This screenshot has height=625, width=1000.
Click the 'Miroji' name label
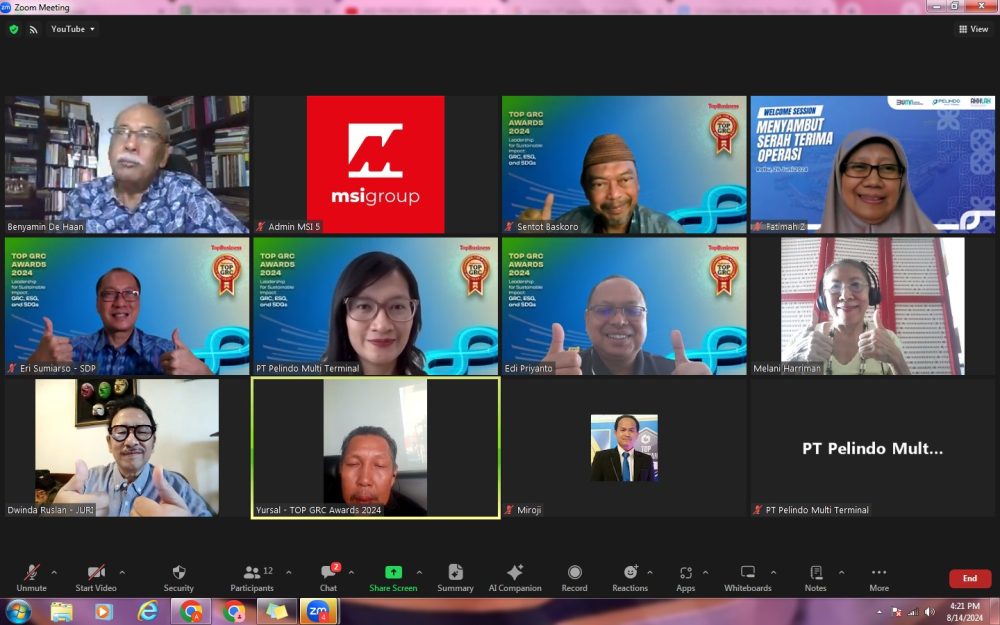pos(529,510)
